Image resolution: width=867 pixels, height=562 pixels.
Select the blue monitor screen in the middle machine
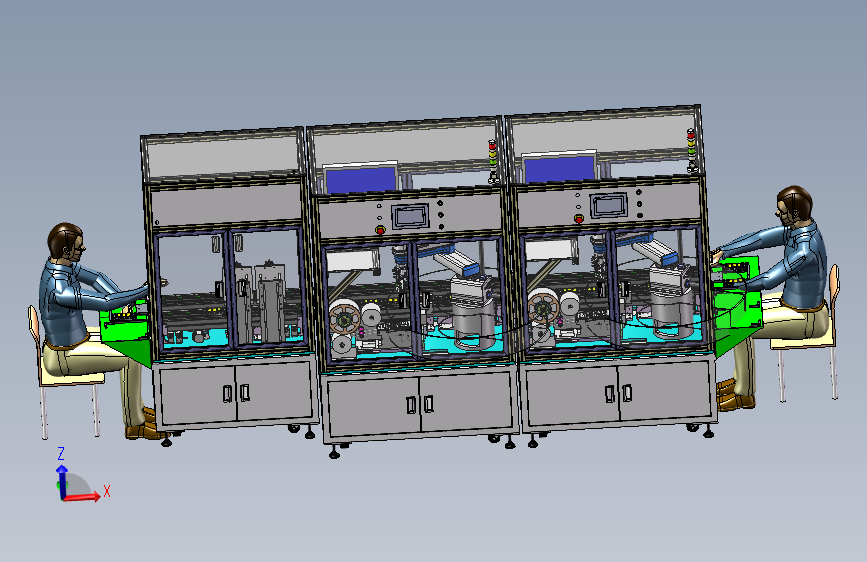pos(361,178)
